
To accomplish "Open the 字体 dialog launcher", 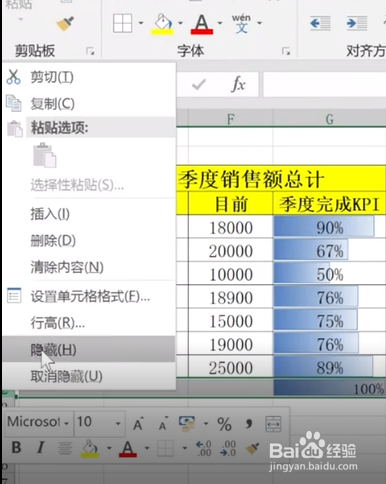I will click(286, 51).
